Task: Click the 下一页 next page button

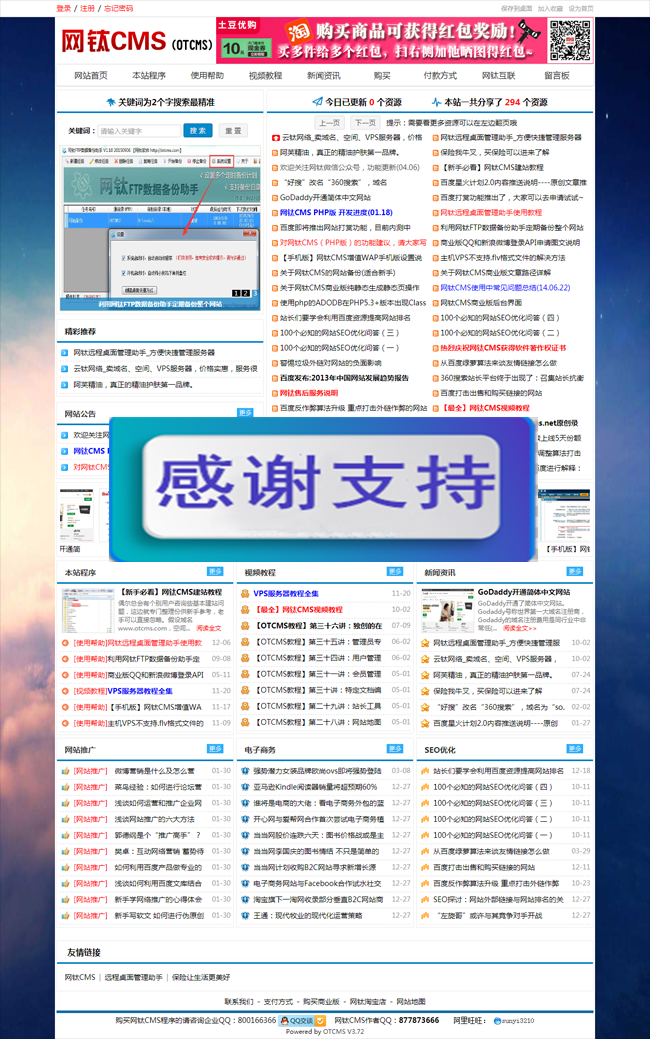Action: point(365,123)
